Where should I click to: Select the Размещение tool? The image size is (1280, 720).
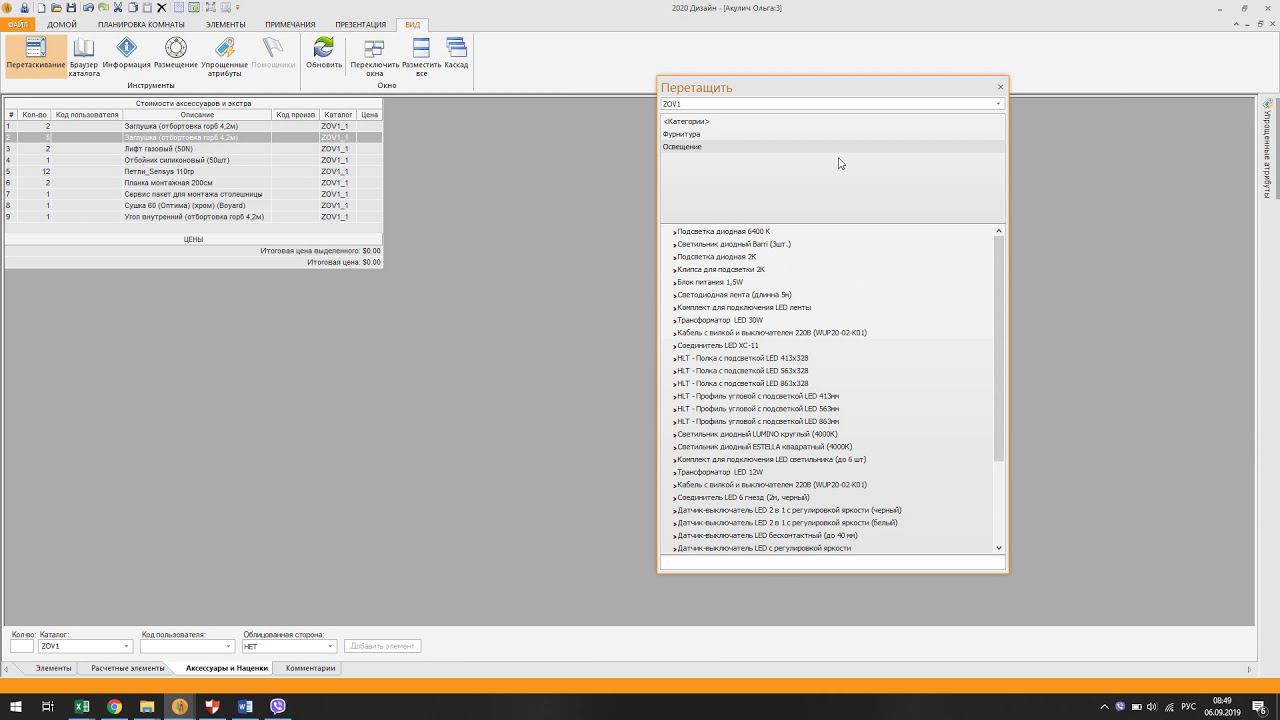(175, 56)
